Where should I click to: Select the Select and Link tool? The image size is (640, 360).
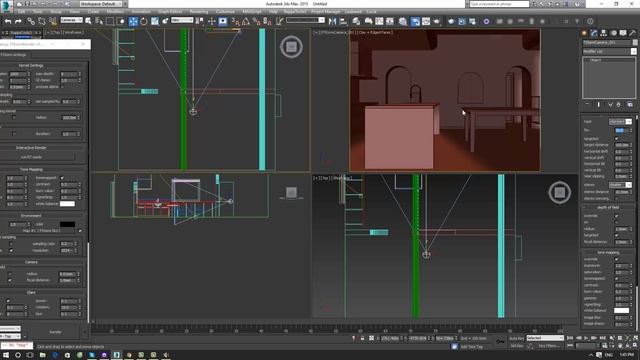point(31,21)
